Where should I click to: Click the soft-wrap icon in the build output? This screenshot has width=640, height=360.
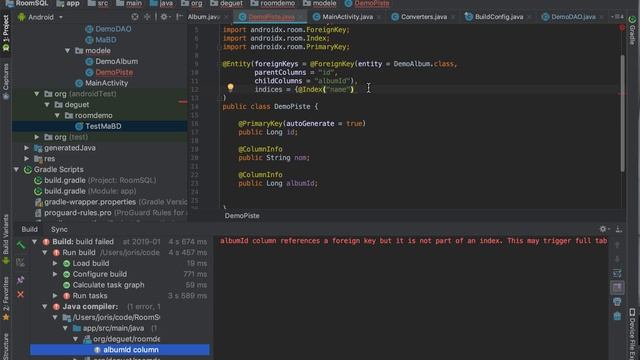tap(617, 273)
